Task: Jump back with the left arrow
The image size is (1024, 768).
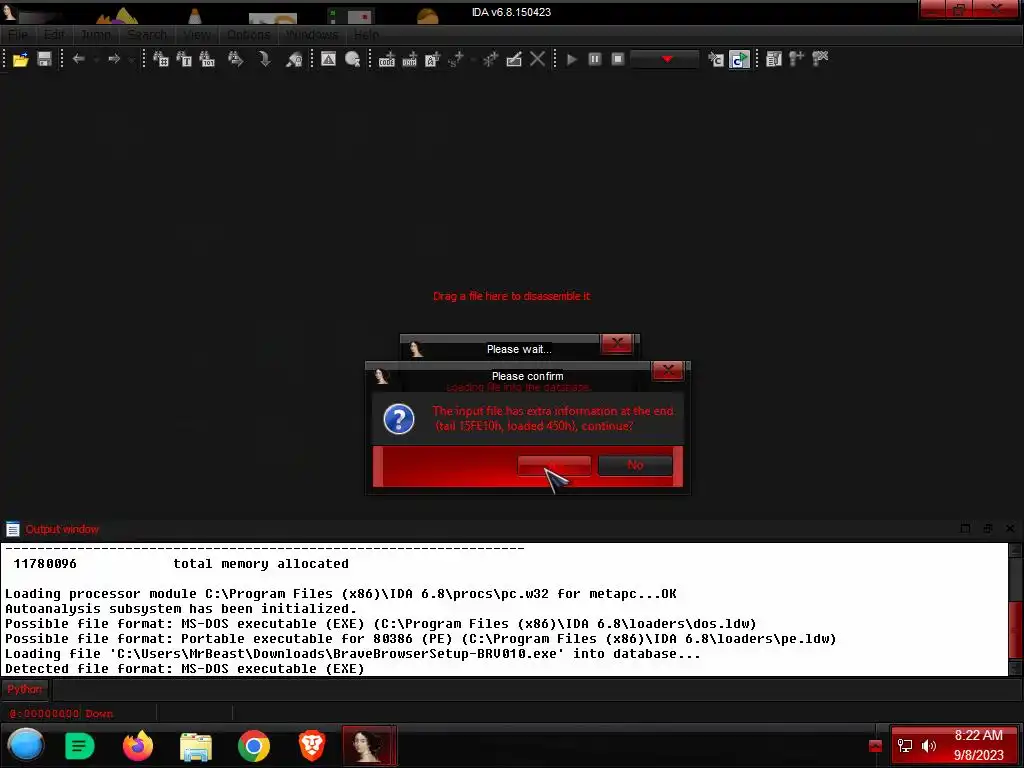Action: click(x=78, y=59)
